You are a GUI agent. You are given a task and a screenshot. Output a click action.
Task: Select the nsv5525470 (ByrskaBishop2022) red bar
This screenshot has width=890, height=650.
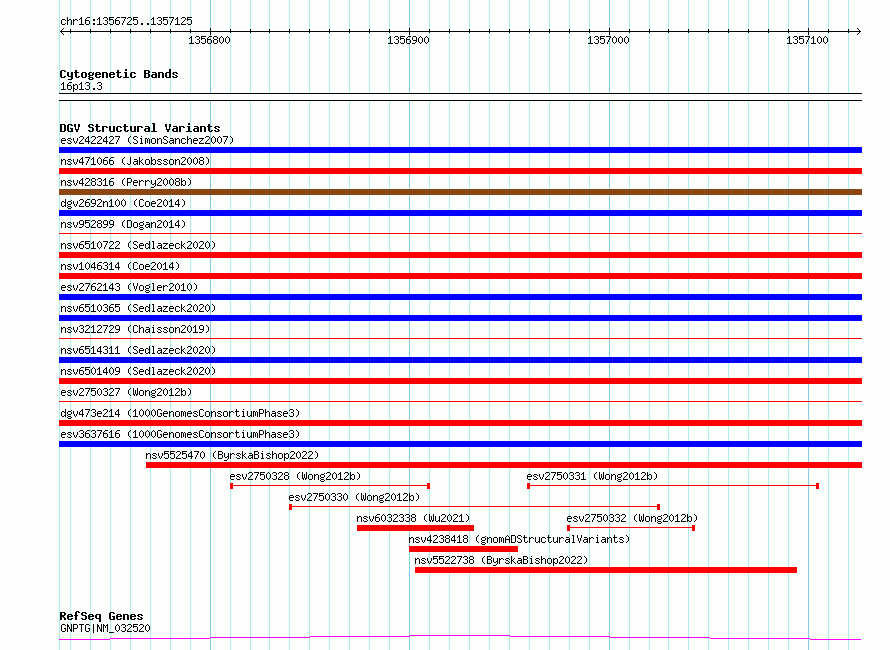(x=503, y=465)
